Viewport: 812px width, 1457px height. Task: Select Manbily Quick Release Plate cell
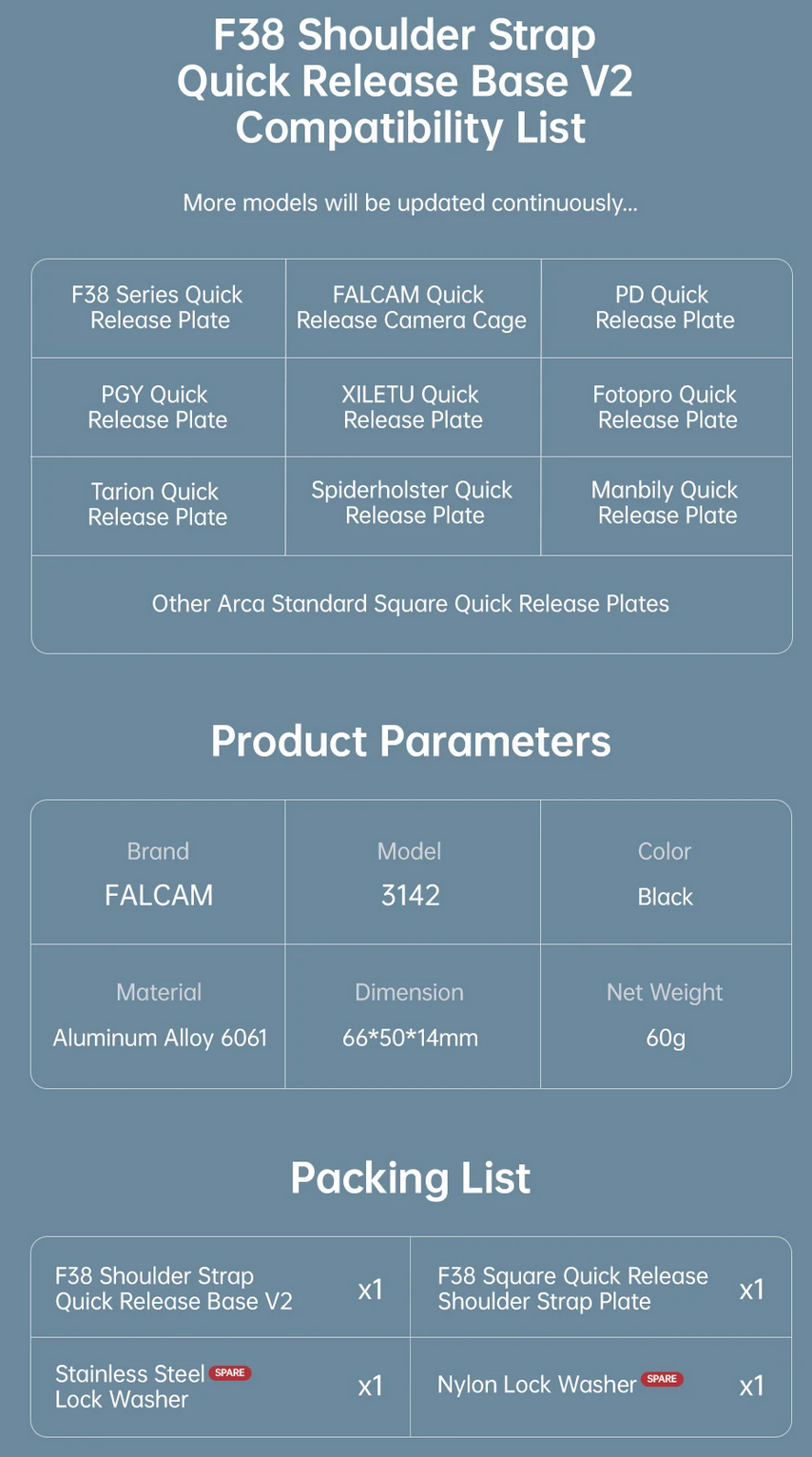[666, 503]
